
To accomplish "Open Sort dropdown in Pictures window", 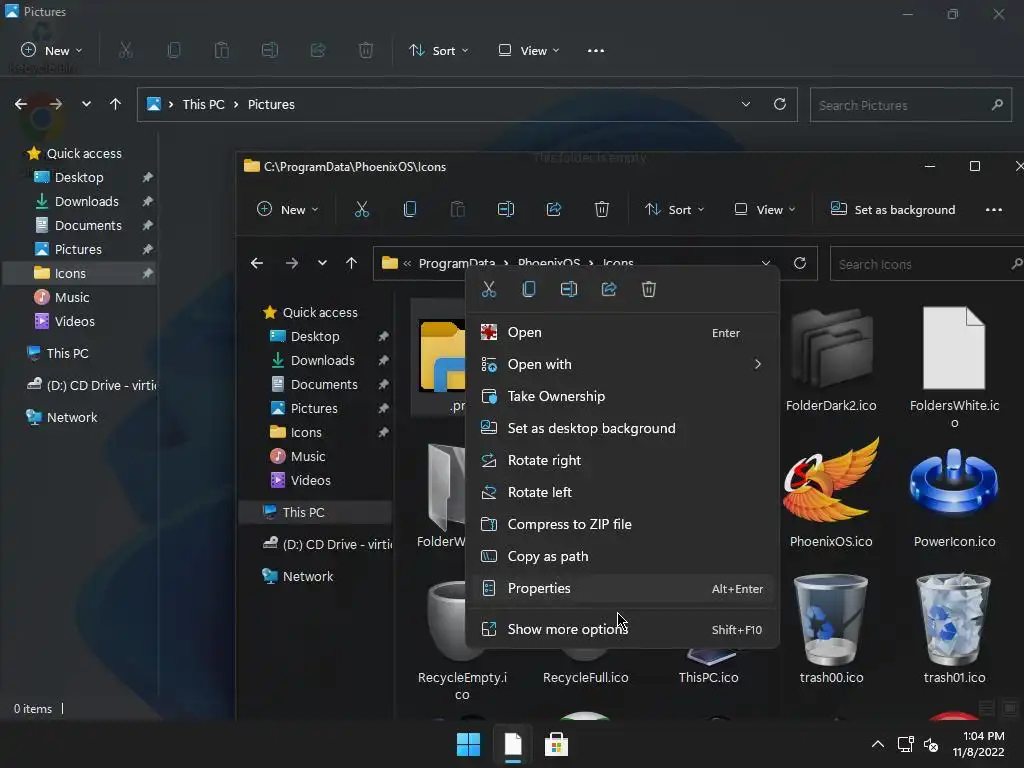I will pos(438,51).
